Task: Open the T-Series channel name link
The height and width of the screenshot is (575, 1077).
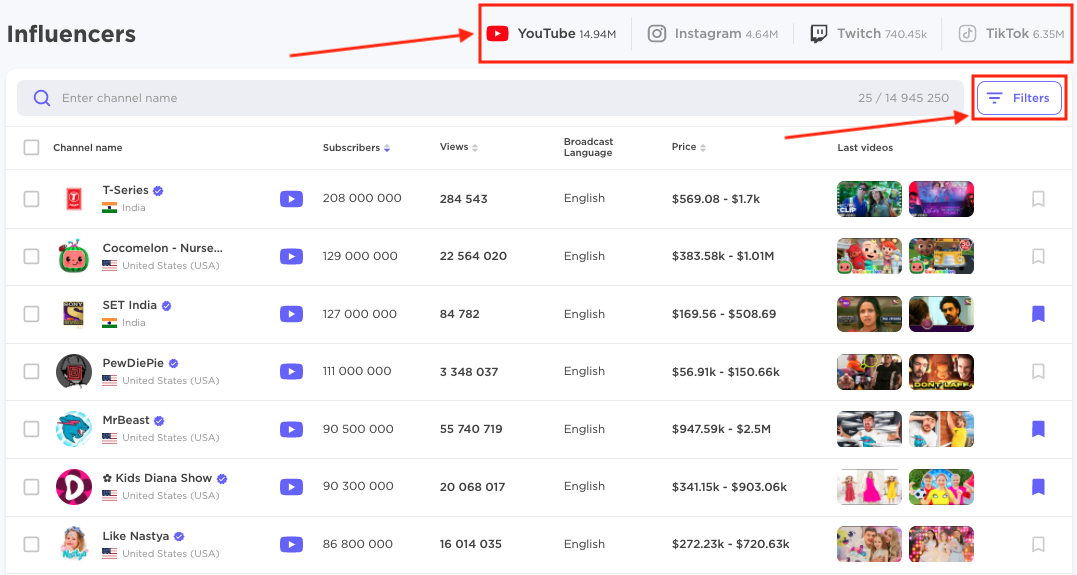Action: pyautogui.click(x=126, y=190)
